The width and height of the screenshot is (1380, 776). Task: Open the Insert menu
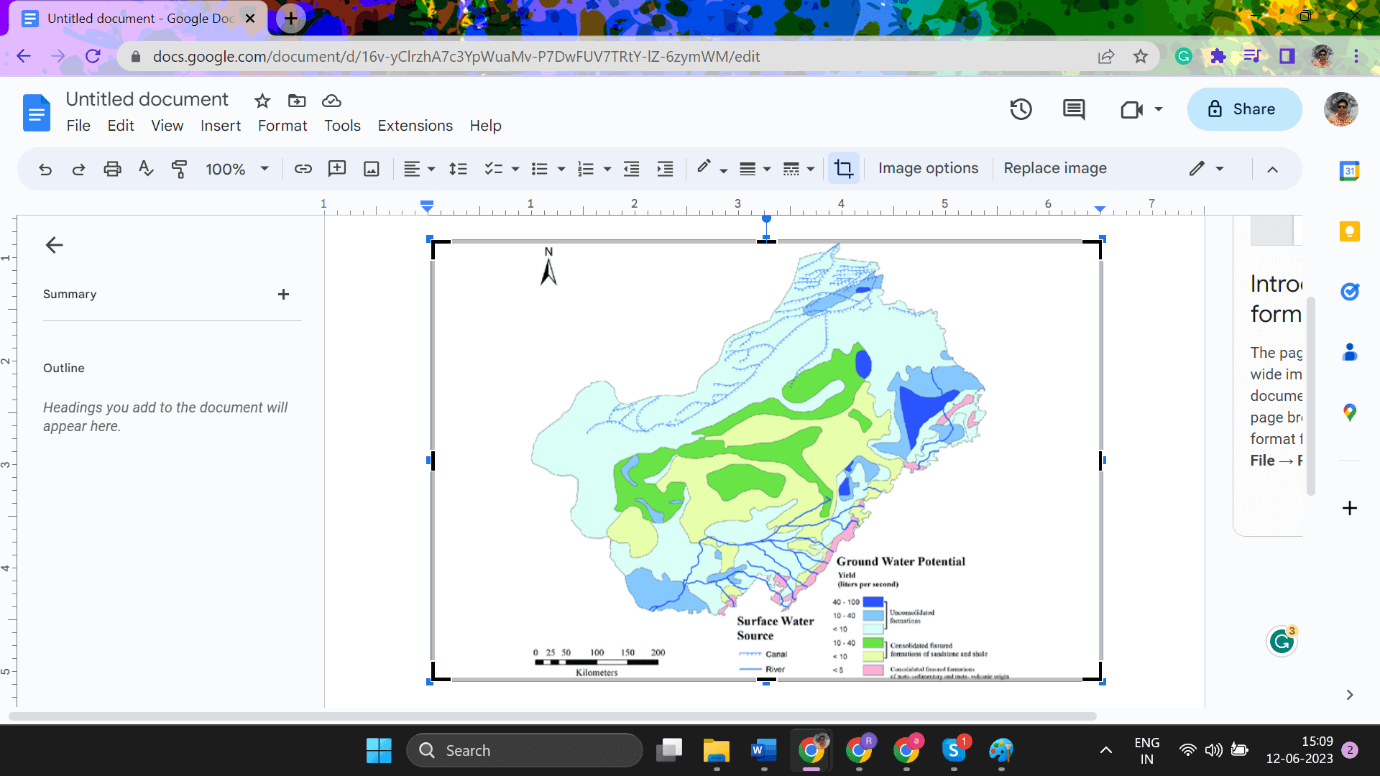pos(220,126)
